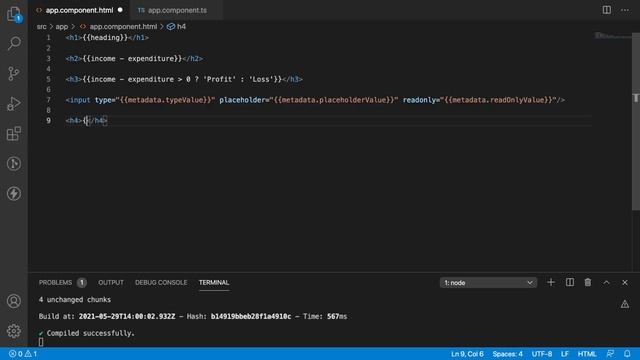Image resolution: width=640 pixels, height=360 pixels.
Task: Switch to the app.component.html tab
Action: (79, 10)
